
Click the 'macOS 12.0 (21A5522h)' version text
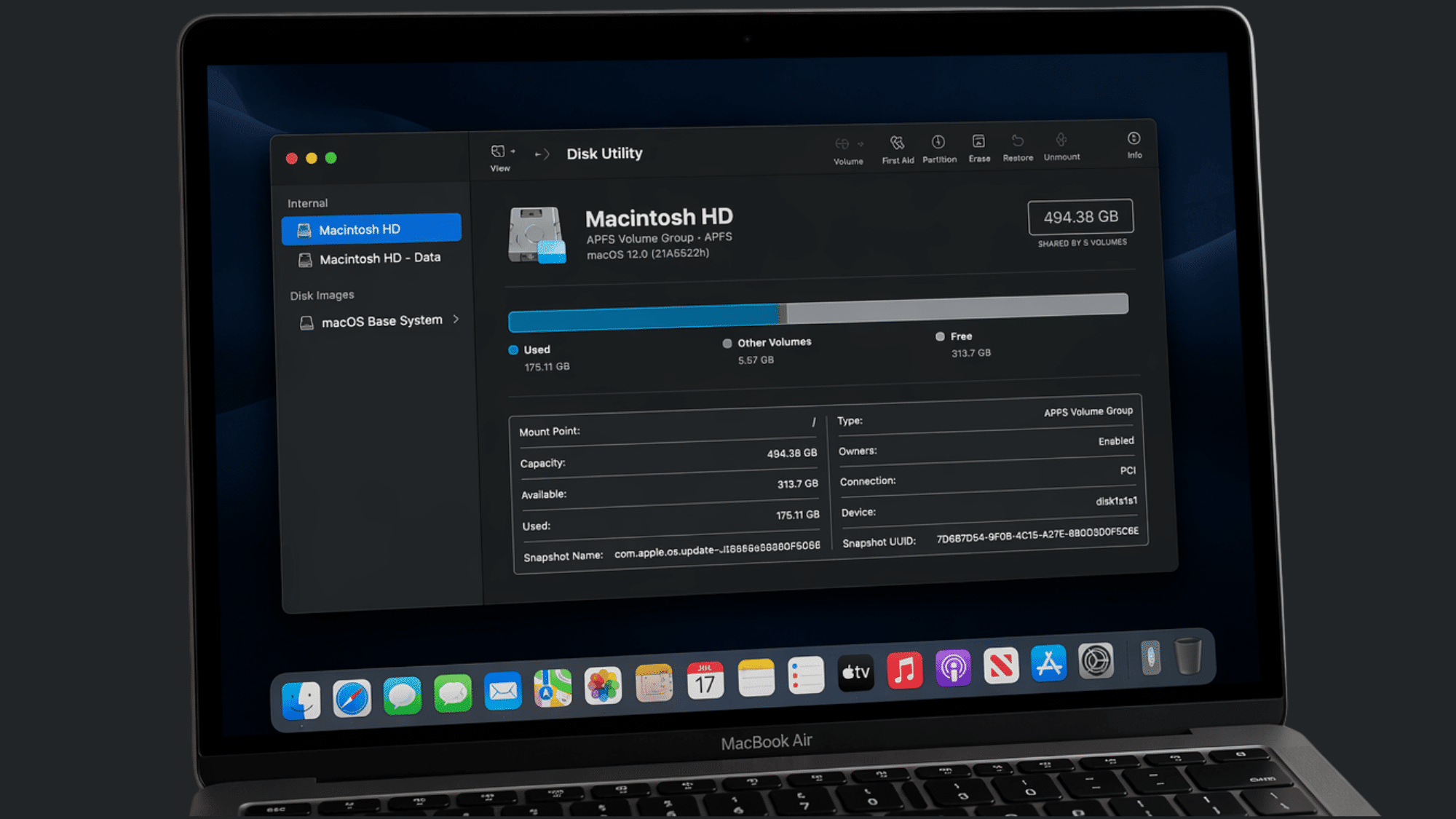[x=648, y=253]
